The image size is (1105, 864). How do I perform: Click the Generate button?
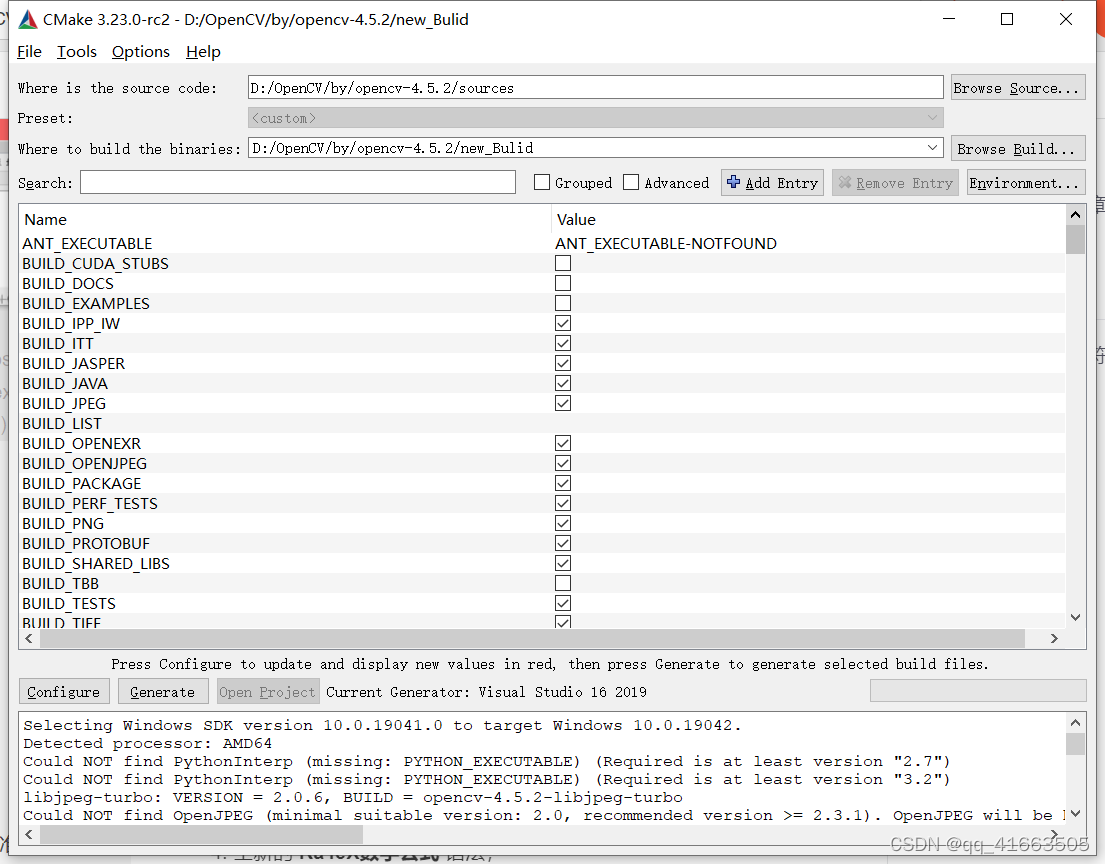pyautogui.click(x=162, y=692)
